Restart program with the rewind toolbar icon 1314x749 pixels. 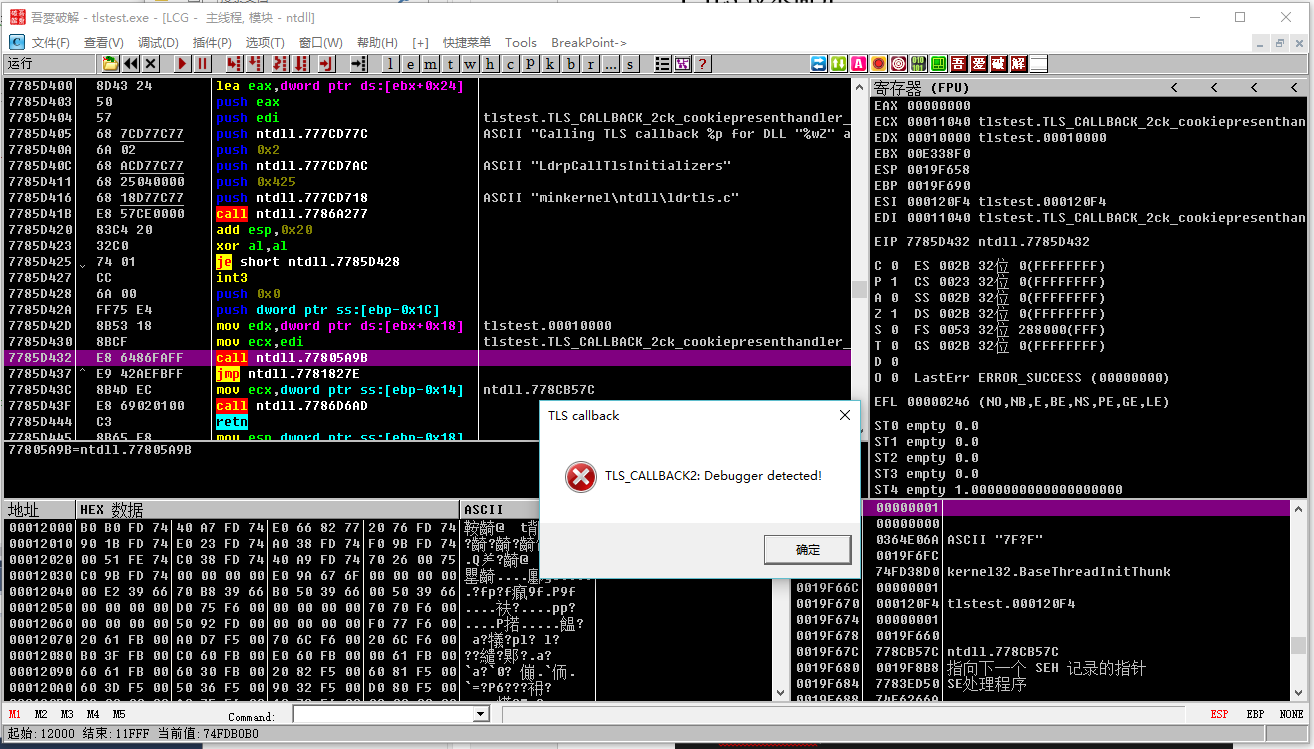point(130,63)
